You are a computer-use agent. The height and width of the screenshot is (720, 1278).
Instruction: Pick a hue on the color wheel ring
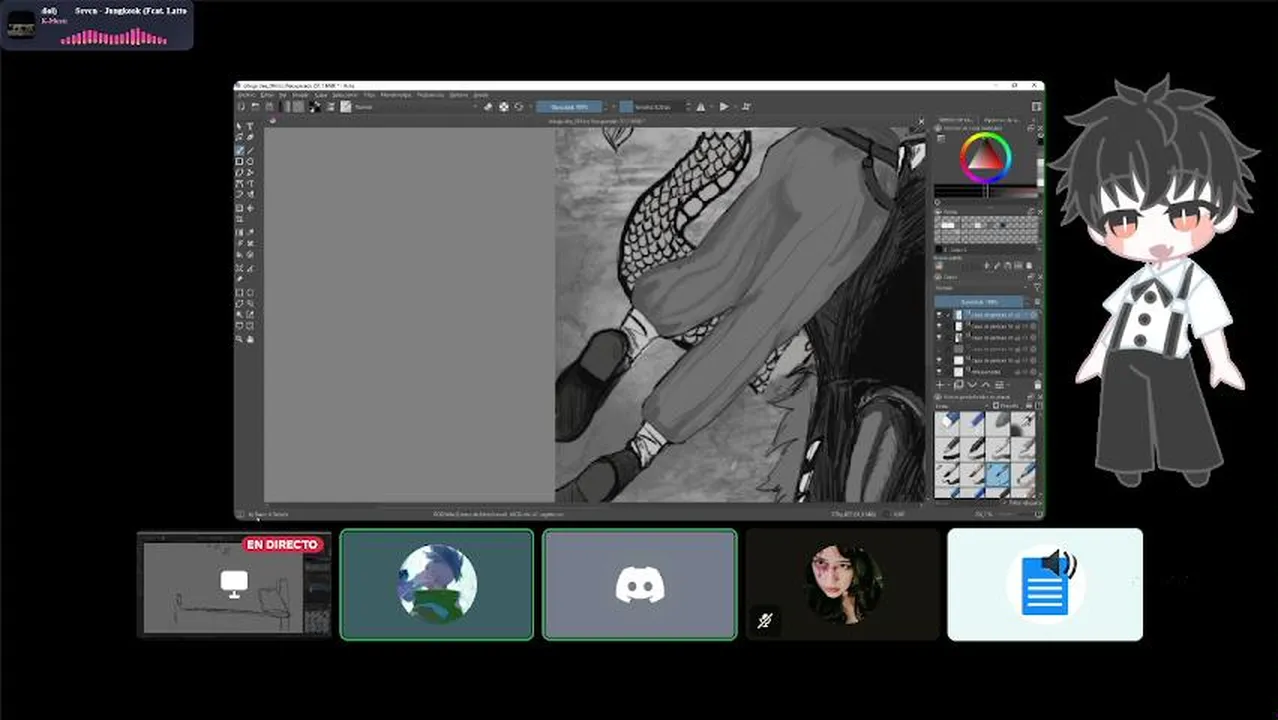click(1008, 157)
